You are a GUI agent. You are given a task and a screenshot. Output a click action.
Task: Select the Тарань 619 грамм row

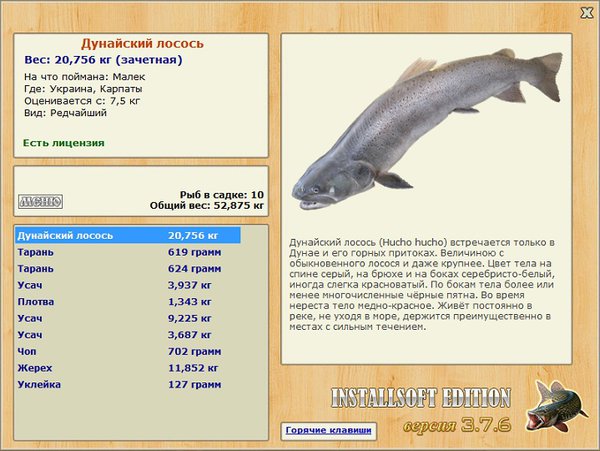128,252
